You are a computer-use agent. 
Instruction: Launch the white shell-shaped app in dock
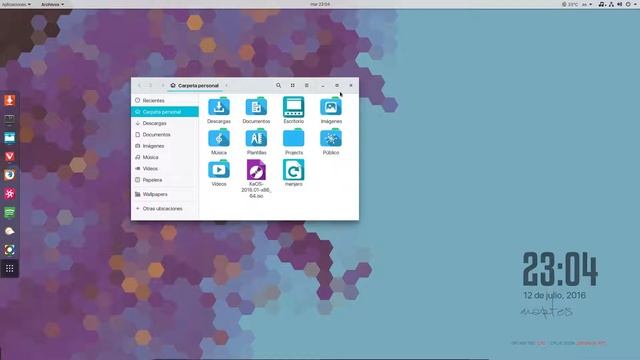[9, 231]
